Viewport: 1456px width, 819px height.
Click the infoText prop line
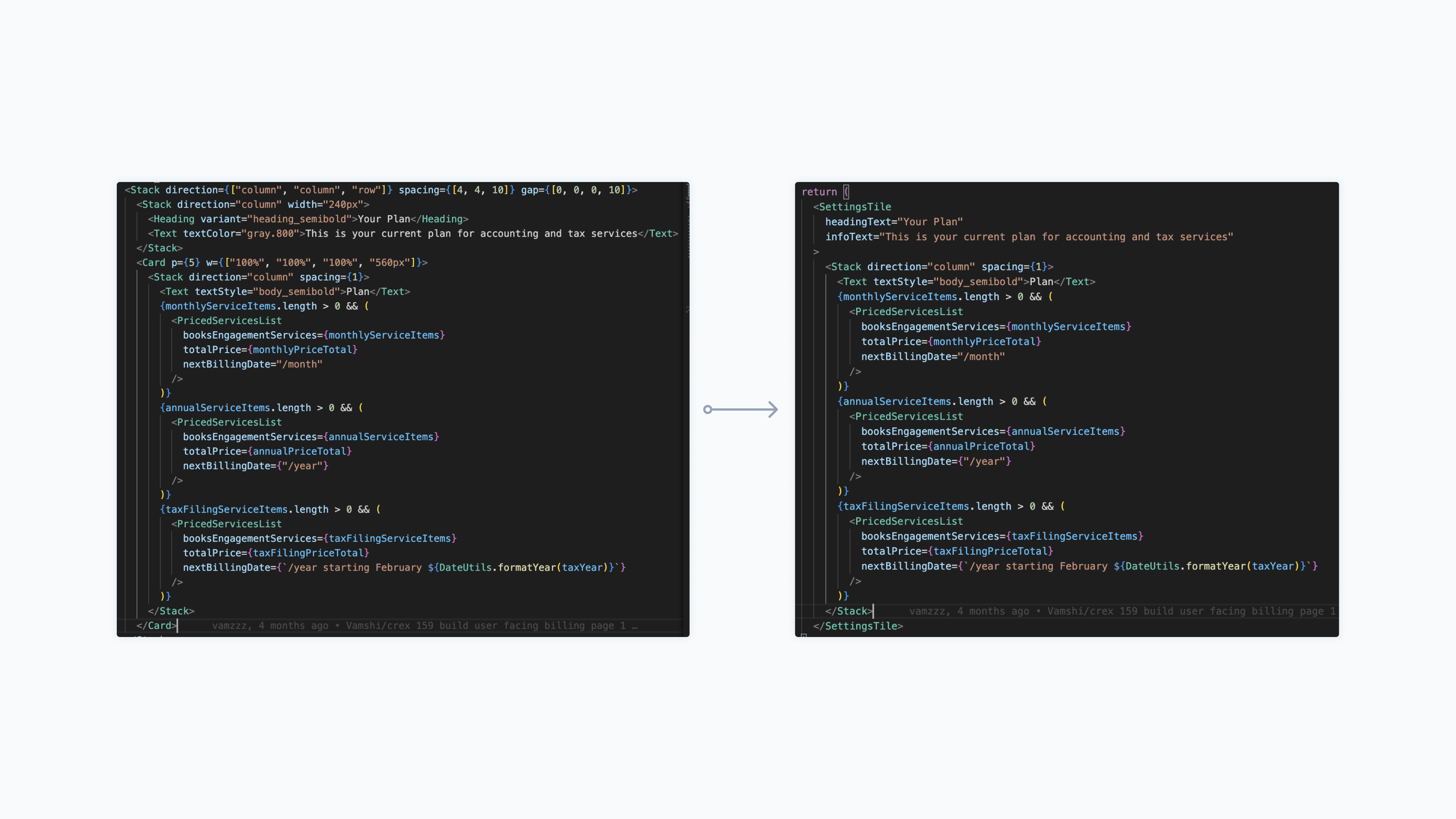pos(1029,237)
